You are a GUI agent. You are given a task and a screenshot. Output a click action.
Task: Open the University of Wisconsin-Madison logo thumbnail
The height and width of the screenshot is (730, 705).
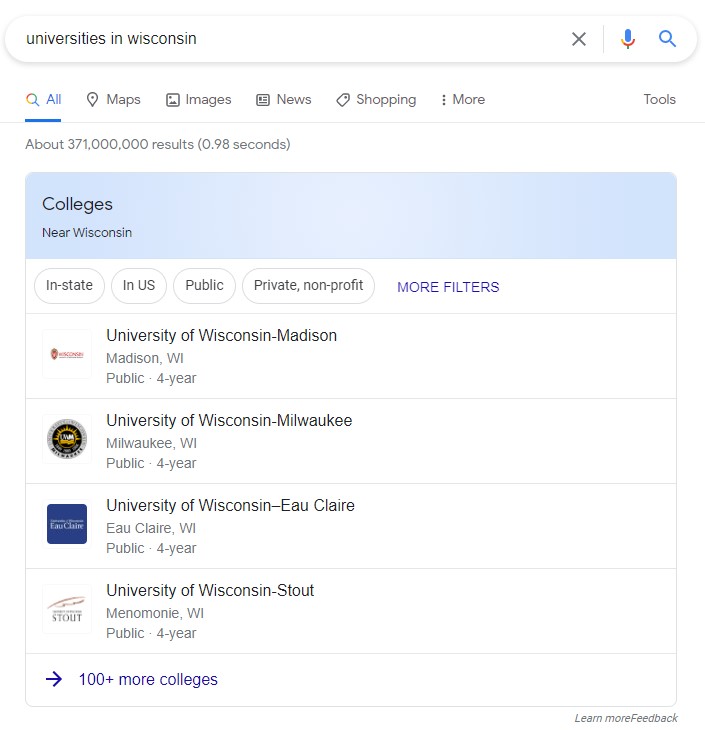(x=67, y=354)
